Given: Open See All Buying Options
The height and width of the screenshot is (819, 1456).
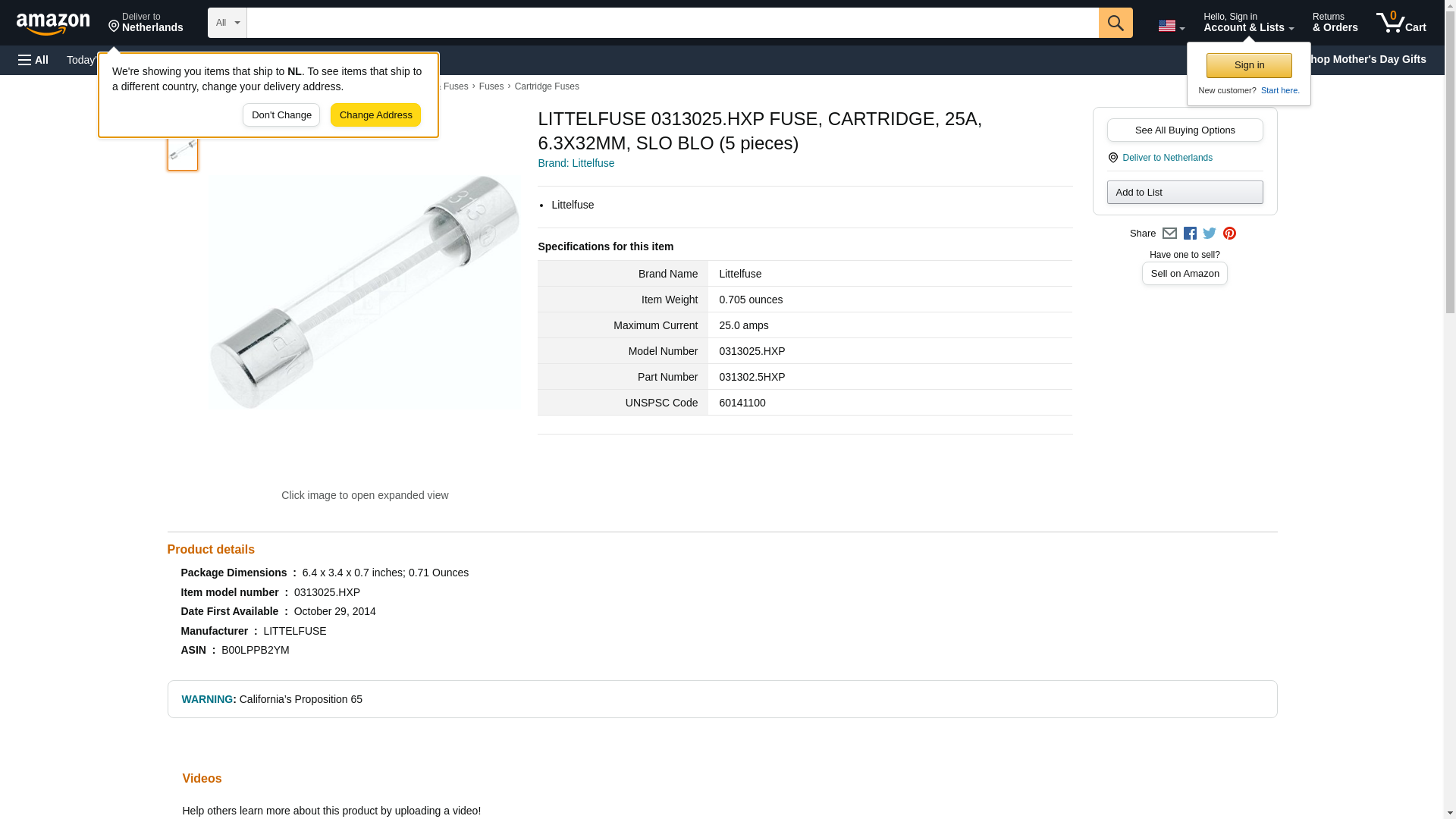Looking at the screenshot, I should (1185, 130).
